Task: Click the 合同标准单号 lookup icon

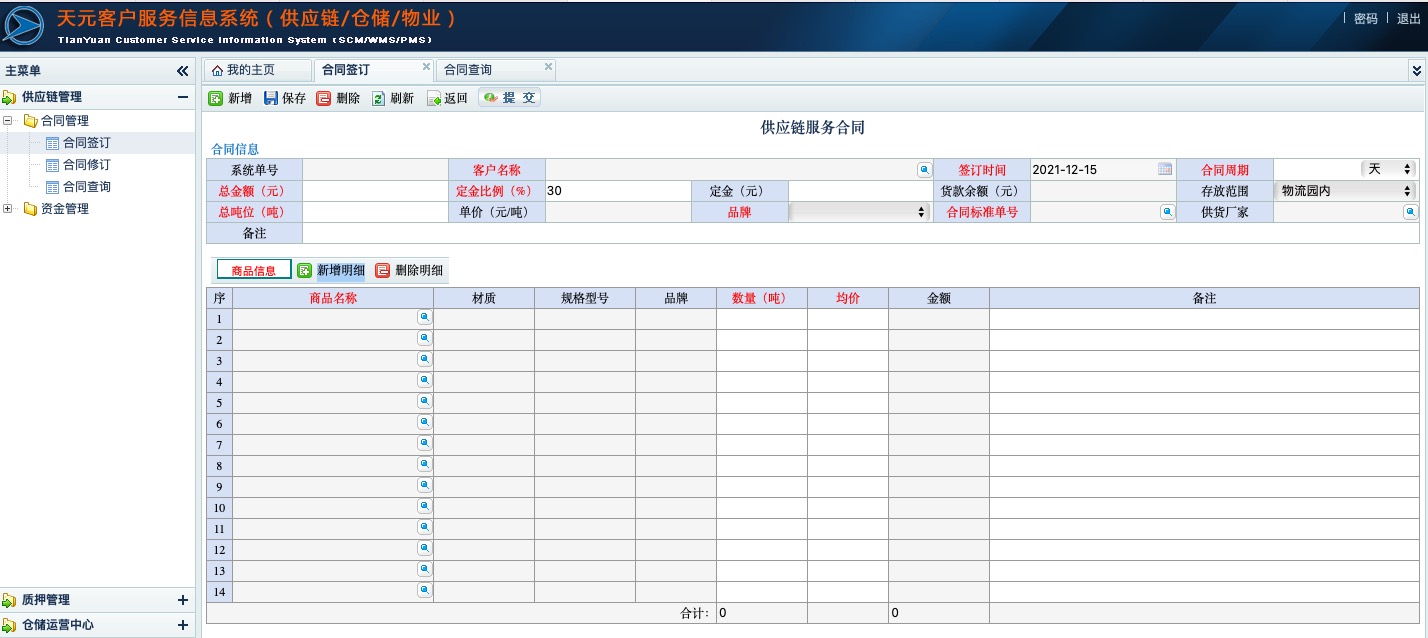Action: (1167, 212)
